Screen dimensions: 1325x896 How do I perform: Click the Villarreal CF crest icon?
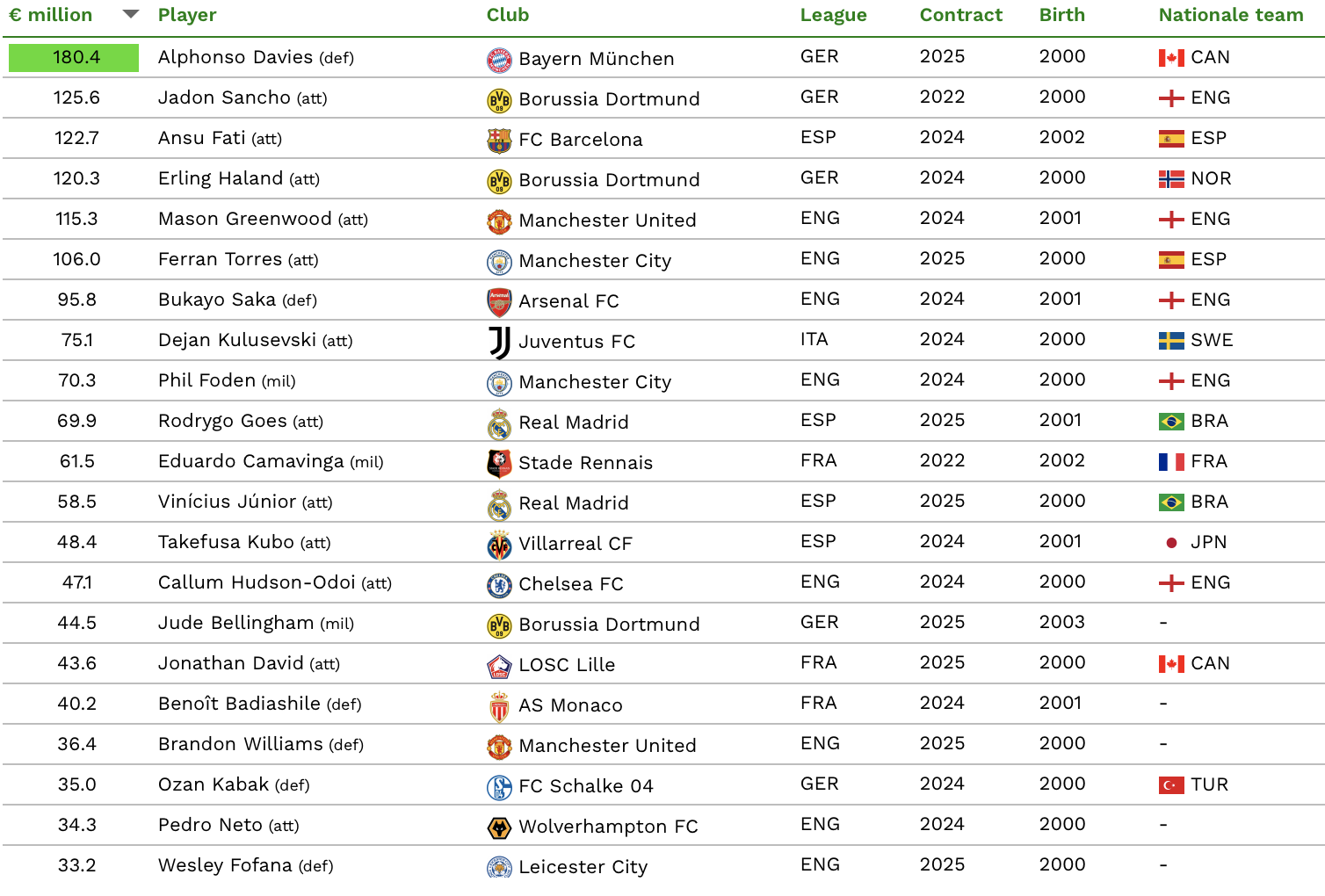[499, 545]
